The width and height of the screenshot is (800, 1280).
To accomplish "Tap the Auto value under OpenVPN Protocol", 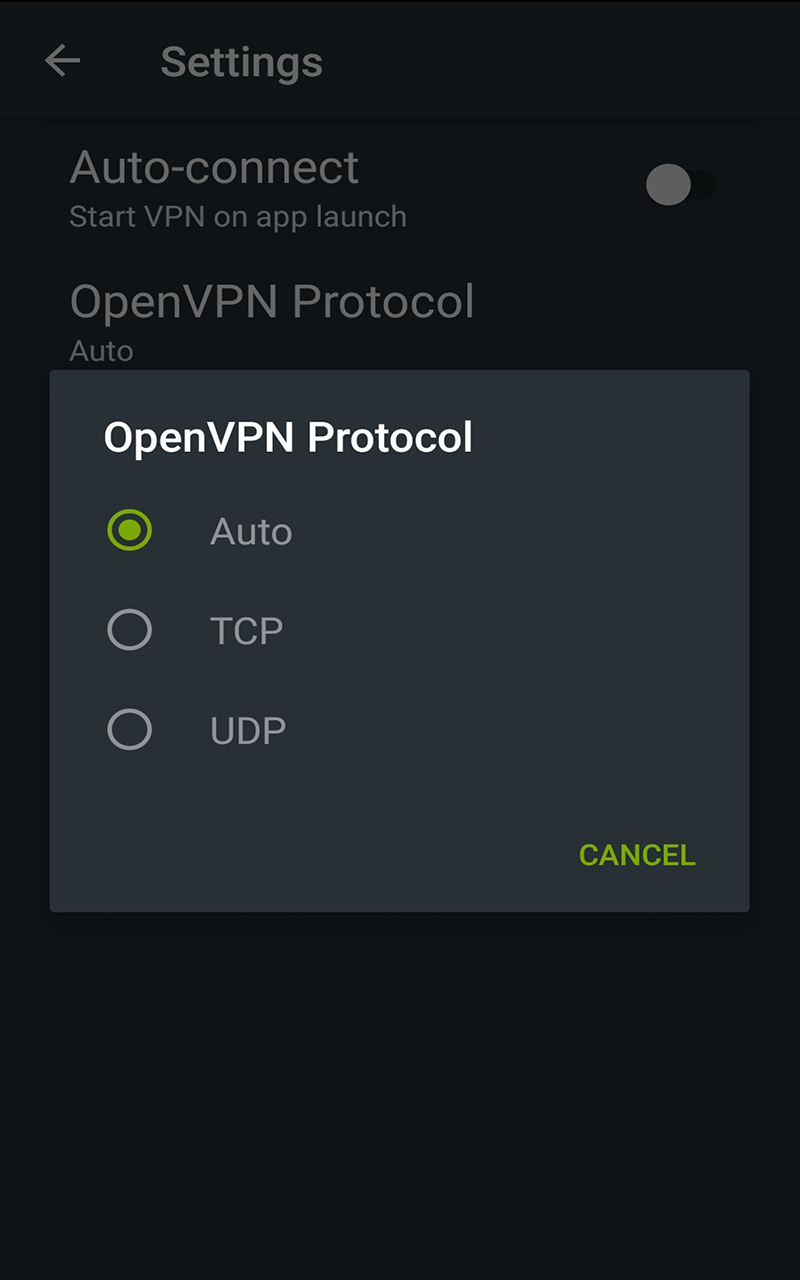I will (x=101, y=351).
